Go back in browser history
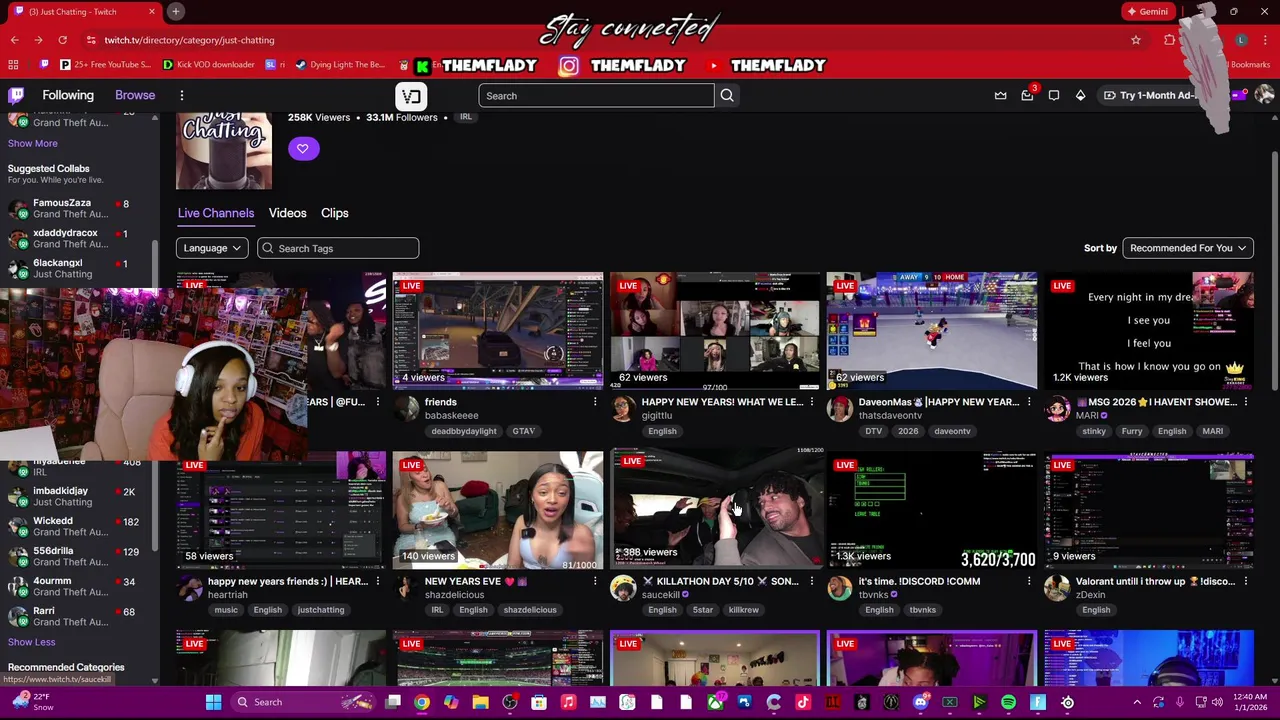1280x720 pixels. click(x=14, y=40)
